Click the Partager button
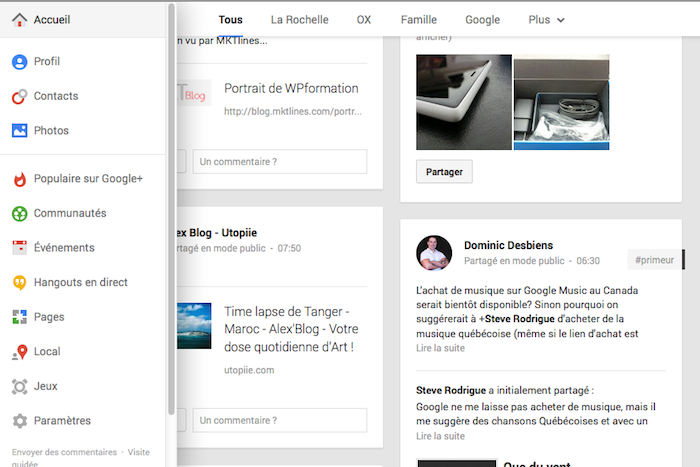Image resolution: width=700 pixels, height=467 pixels. (x=444, y=172)
